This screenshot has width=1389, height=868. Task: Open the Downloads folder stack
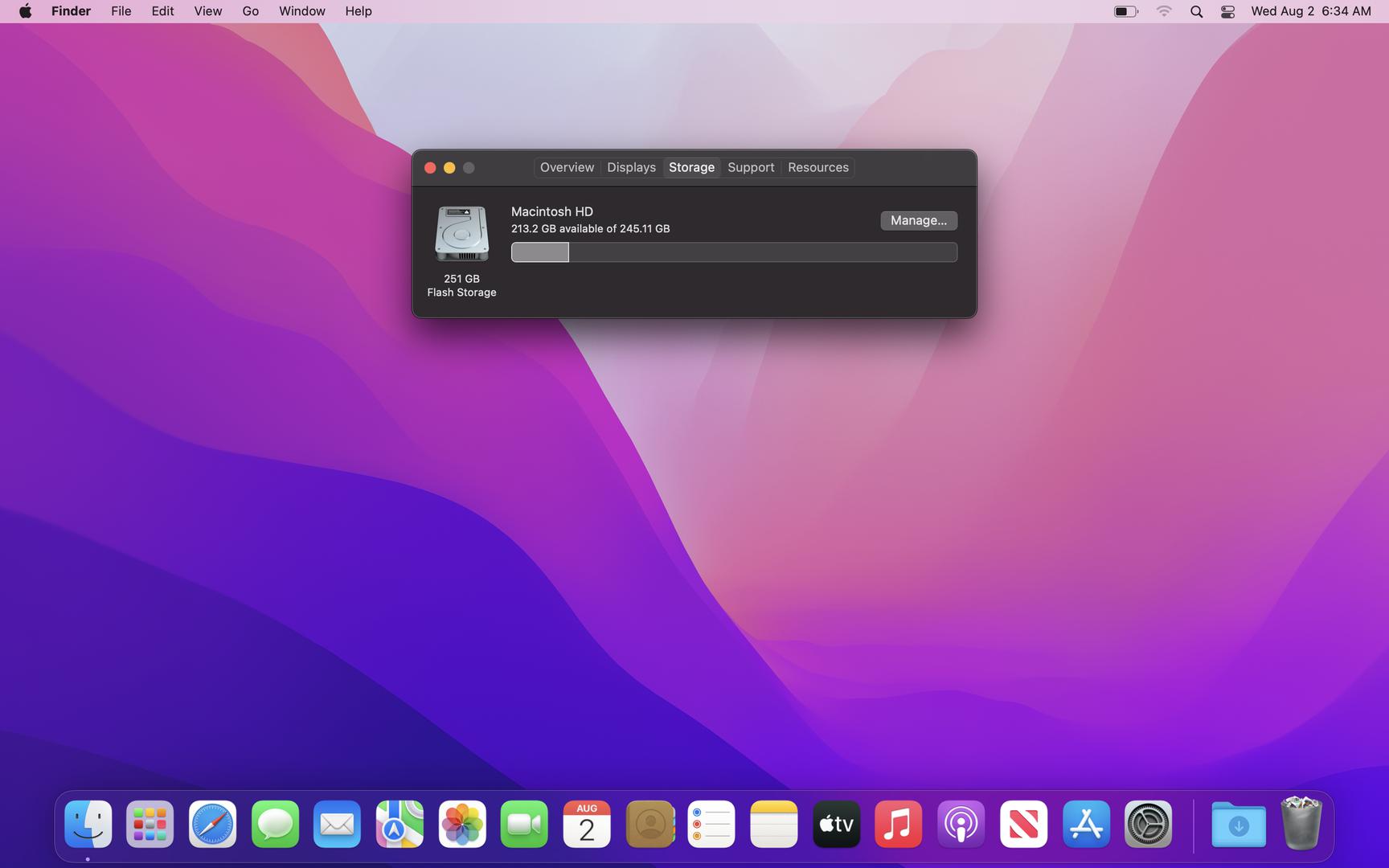1239,824
